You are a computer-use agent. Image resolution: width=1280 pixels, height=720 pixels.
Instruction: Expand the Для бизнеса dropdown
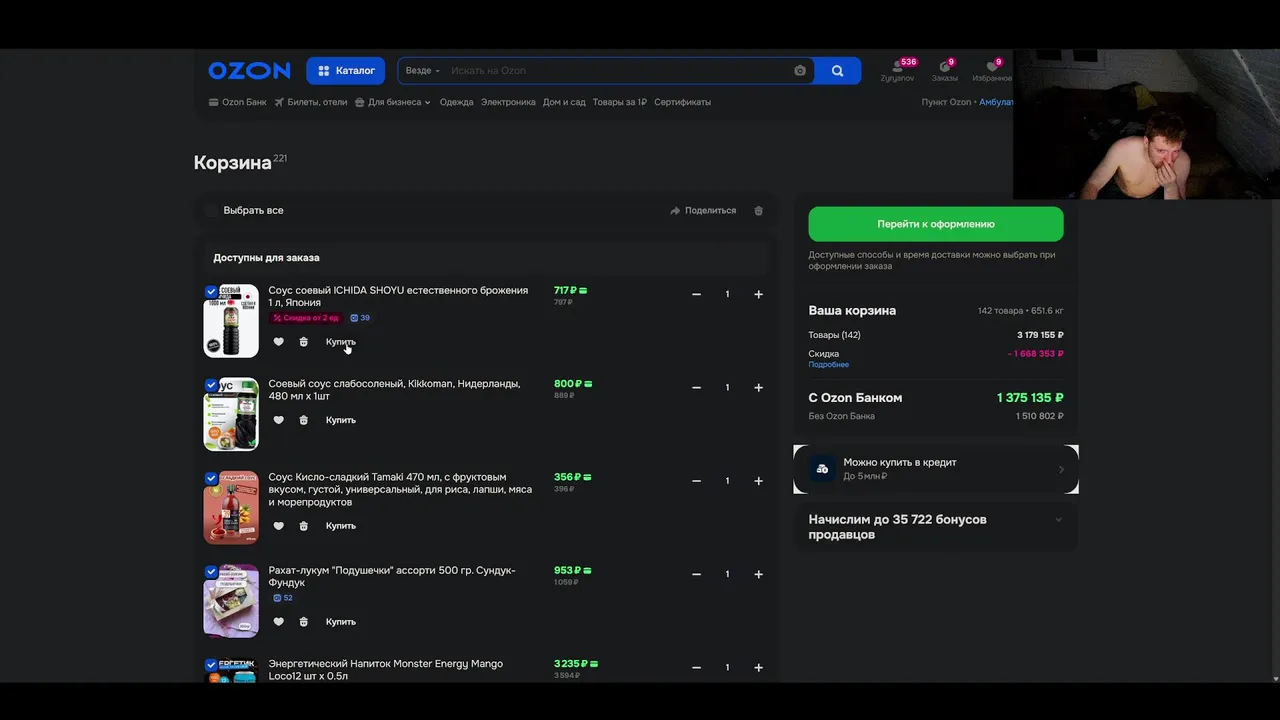point(393,102)
